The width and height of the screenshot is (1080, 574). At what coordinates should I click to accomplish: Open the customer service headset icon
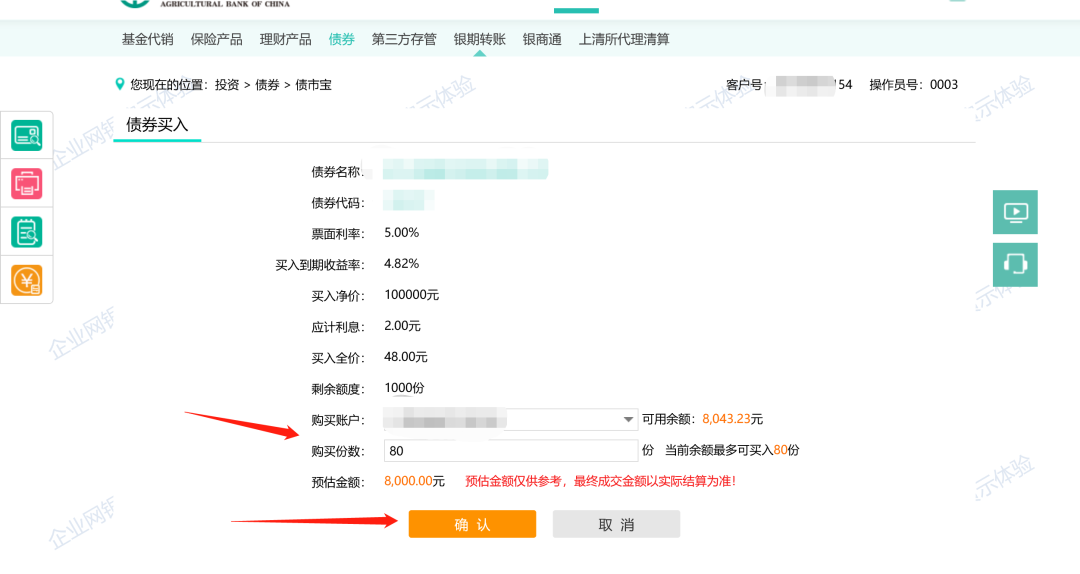click(x=1015, y=265)
